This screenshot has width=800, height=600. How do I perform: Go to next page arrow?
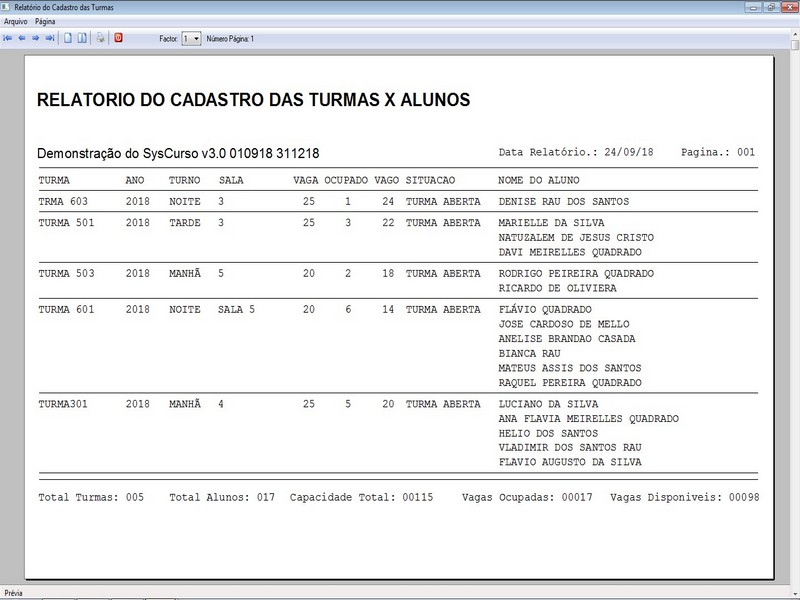[x=36, y=38]
